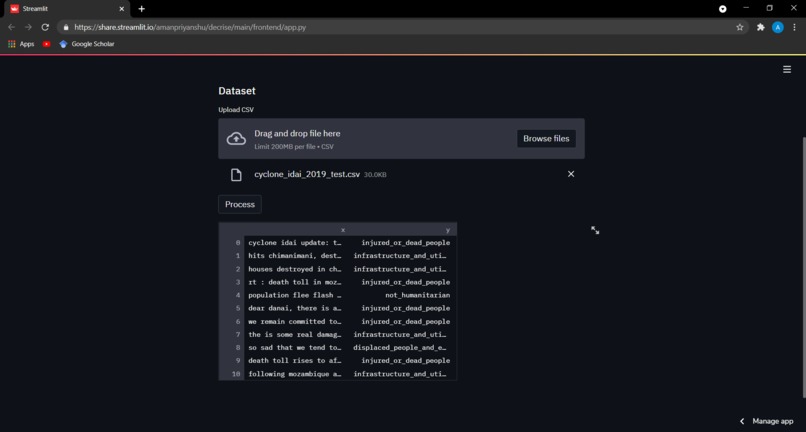
Task: Open a new browser tab
Action: pyautogui.click(x=141, y=9)
